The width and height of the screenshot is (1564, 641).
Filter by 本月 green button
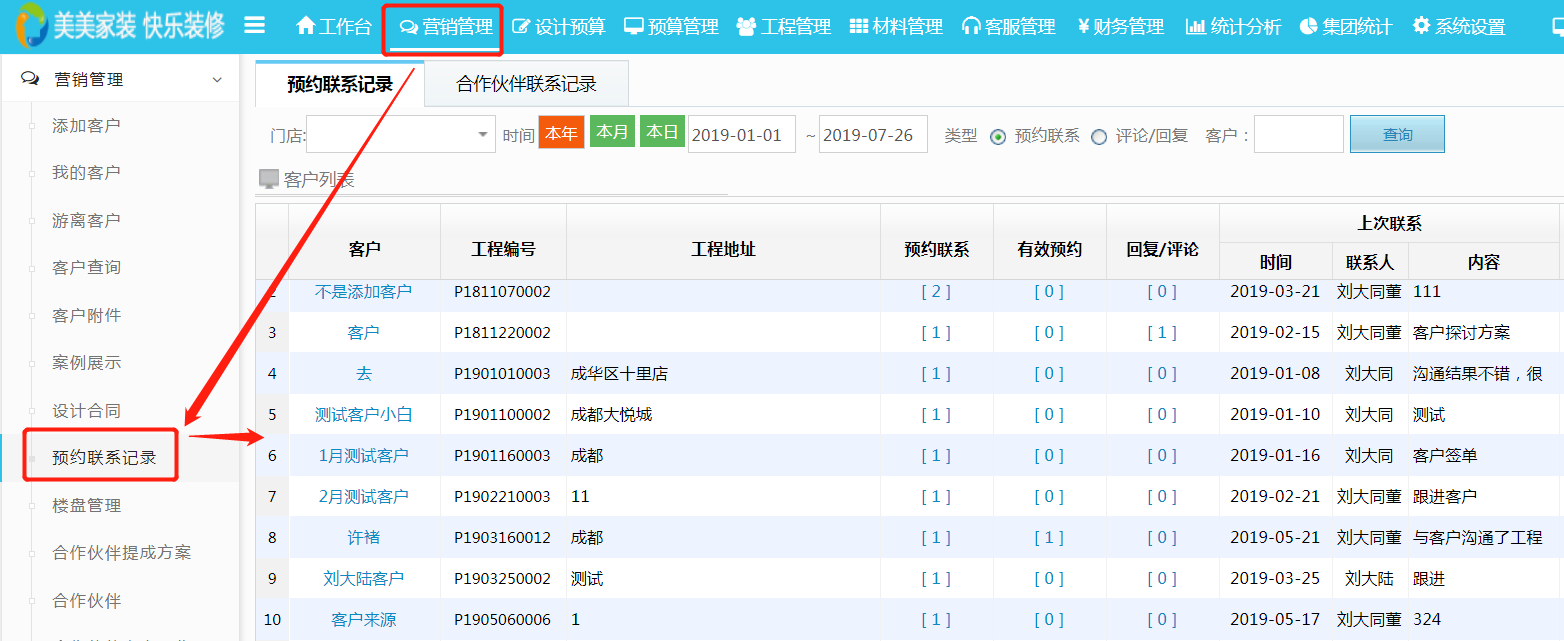(x=612, y=132)
